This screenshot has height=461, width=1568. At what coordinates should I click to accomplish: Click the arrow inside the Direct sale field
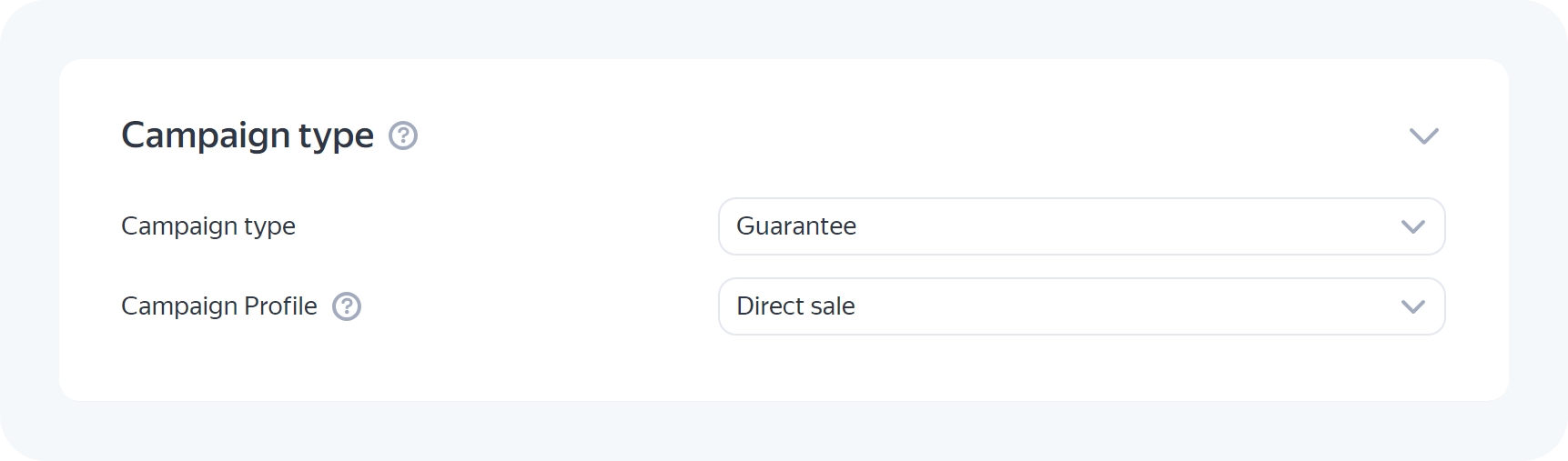pyautogui.click(x=1412, y=306)
